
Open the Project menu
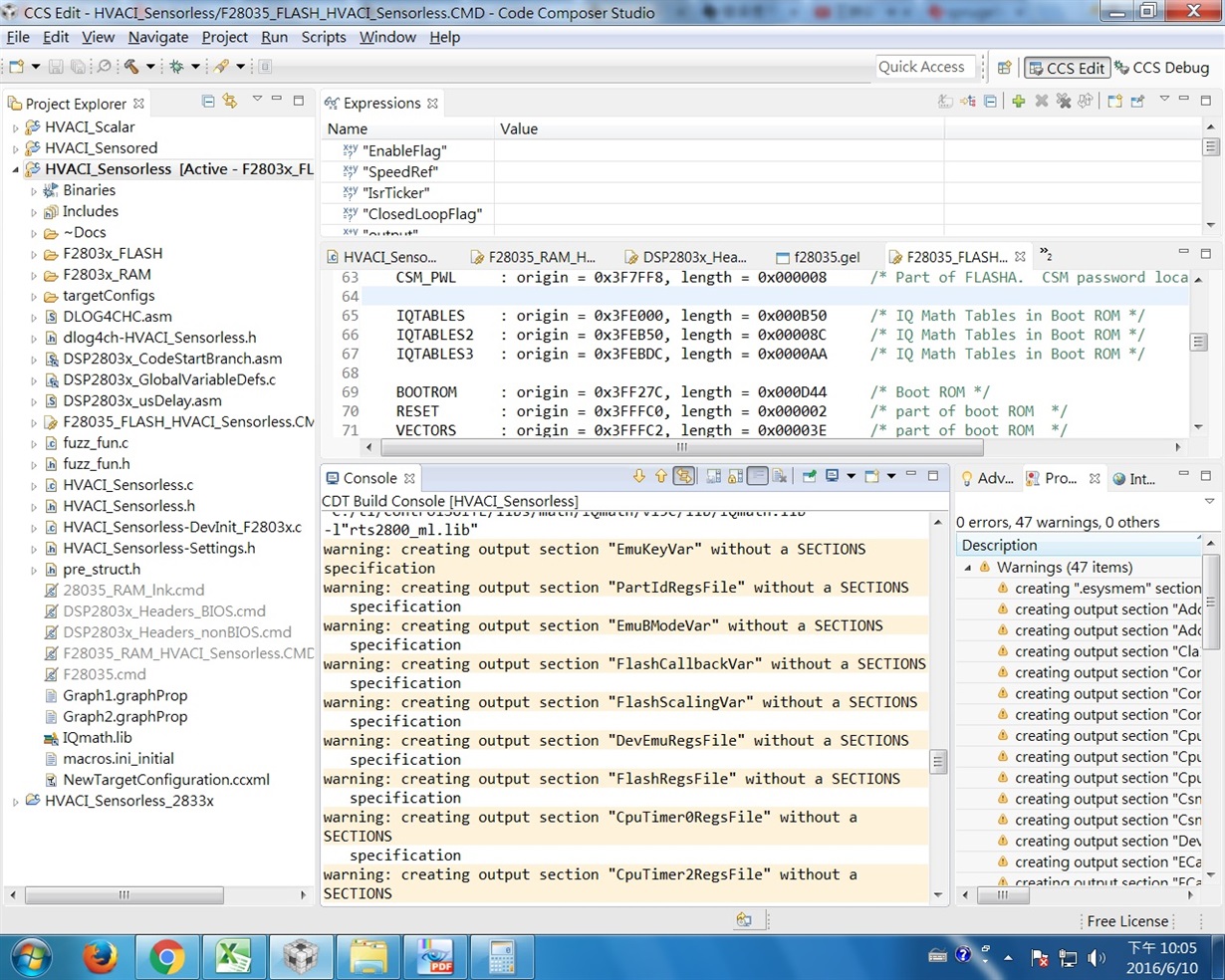click(x=224, y=37)
